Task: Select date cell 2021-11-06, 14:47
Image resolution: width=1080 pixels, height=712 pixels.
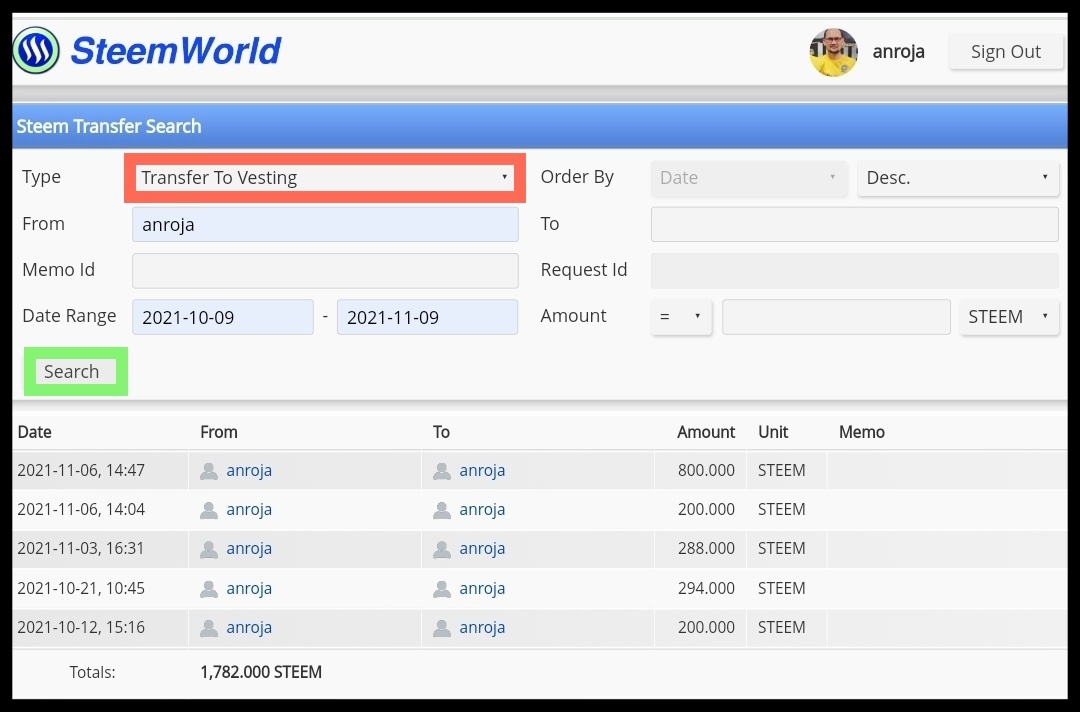Action: (x=81, y=470)
